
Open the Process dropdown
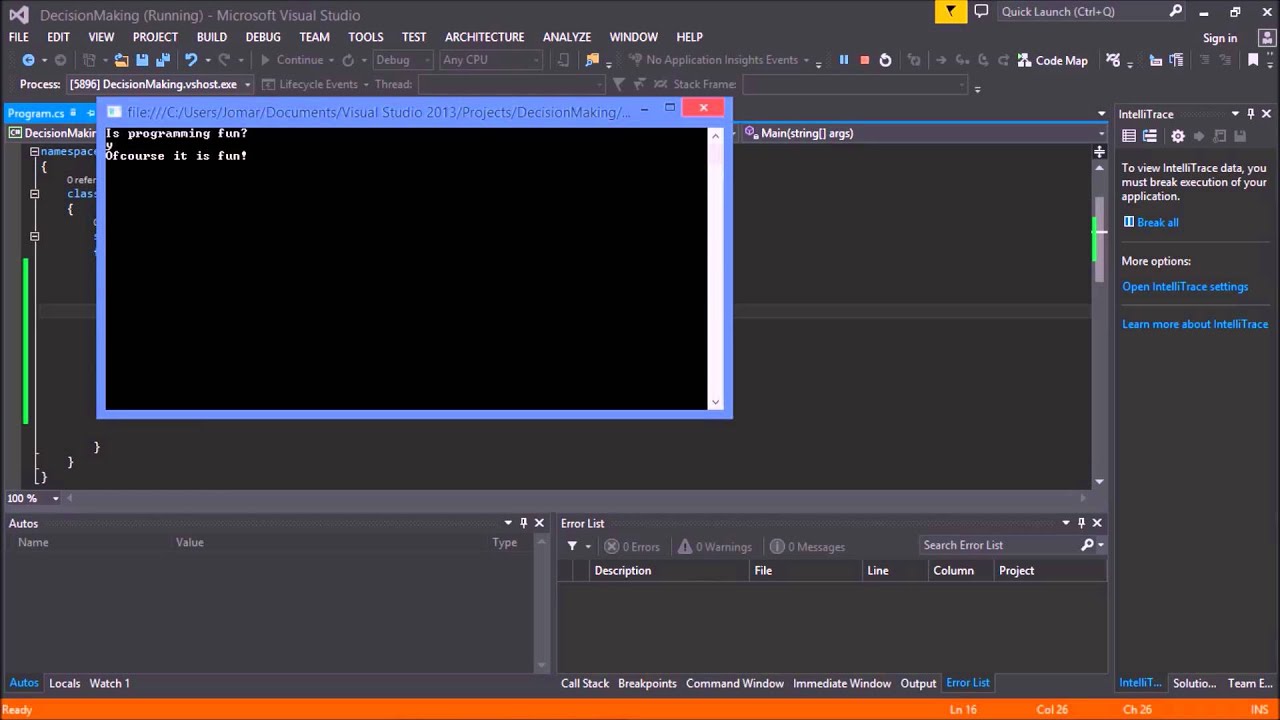click(x=247, y=85)
